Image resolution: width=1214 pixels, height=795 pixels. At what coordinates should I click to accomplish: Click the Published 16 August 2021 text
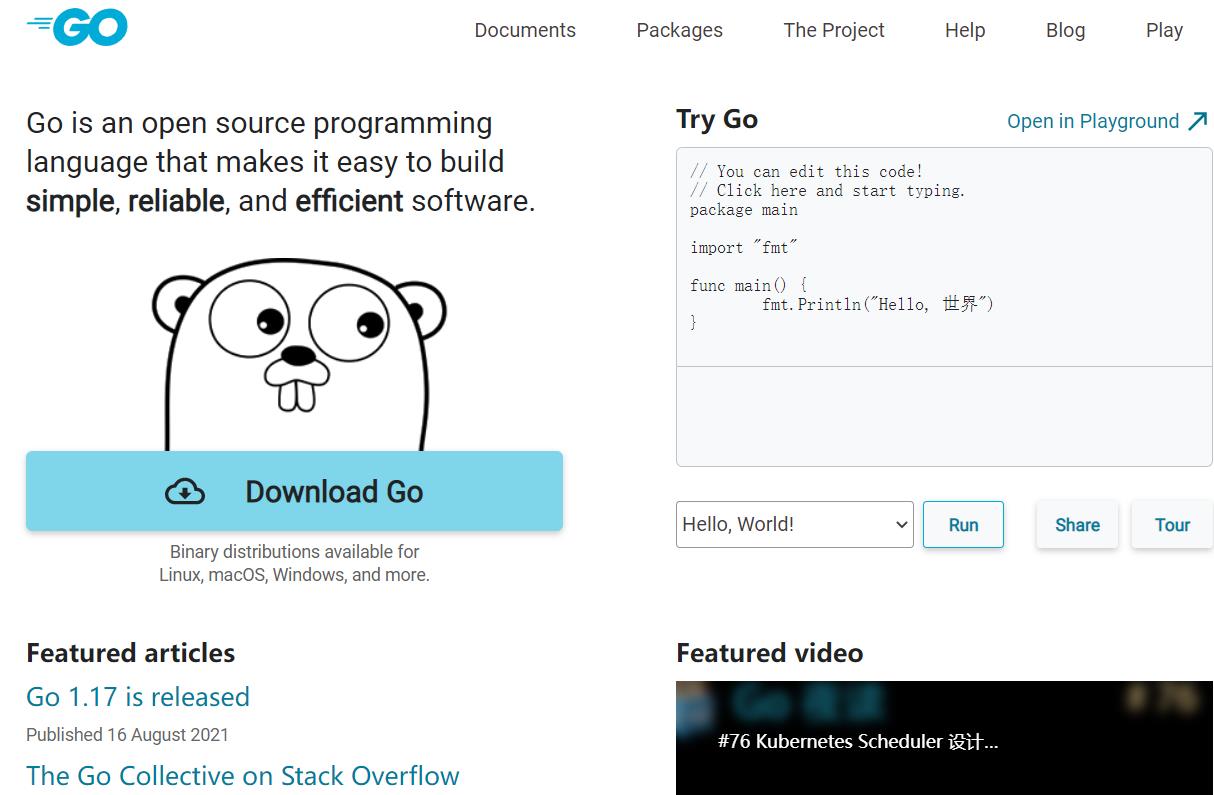[127, 735]
